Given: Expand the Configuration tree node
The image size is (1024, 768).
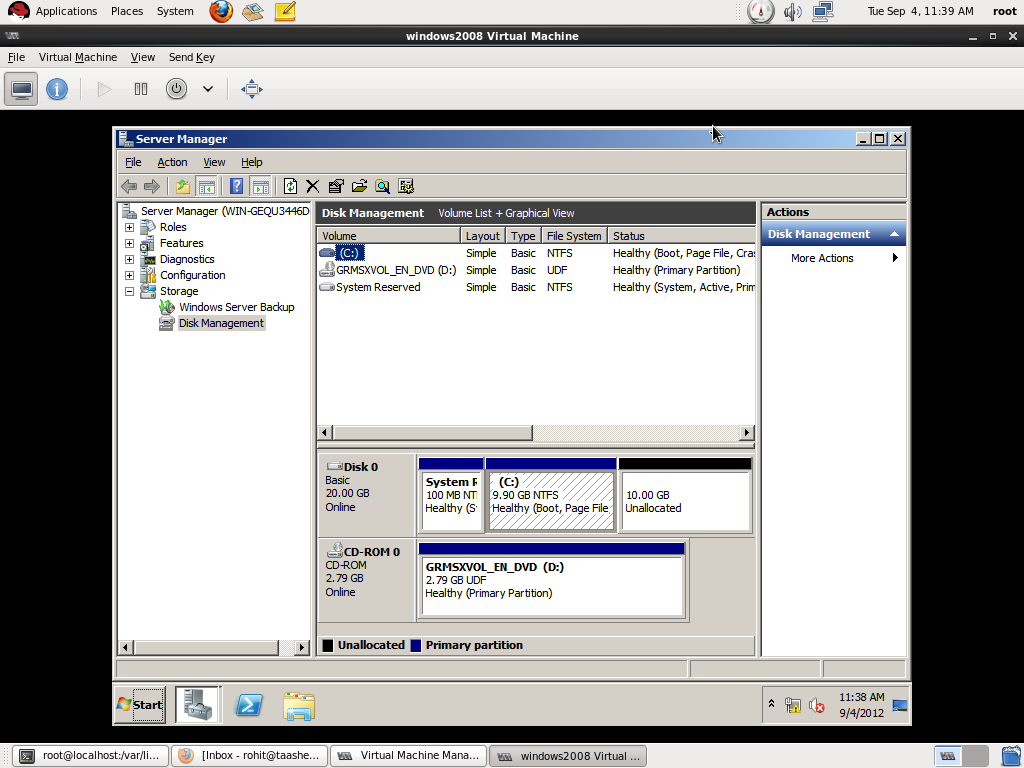Looking at the screenshot, I should (129, 275).
